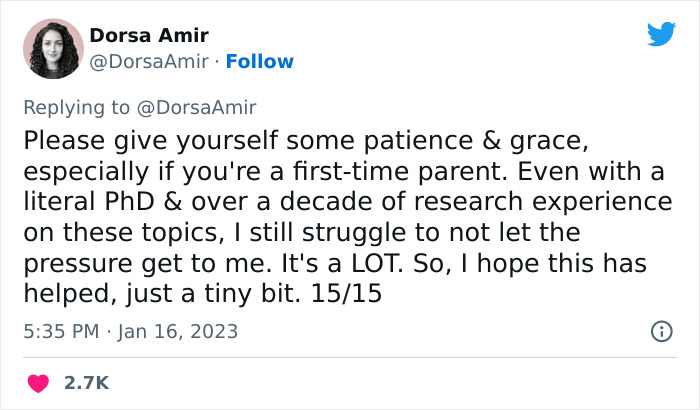Open the tweet info circle icon
The image size is (700, 410).
[661, 331]
